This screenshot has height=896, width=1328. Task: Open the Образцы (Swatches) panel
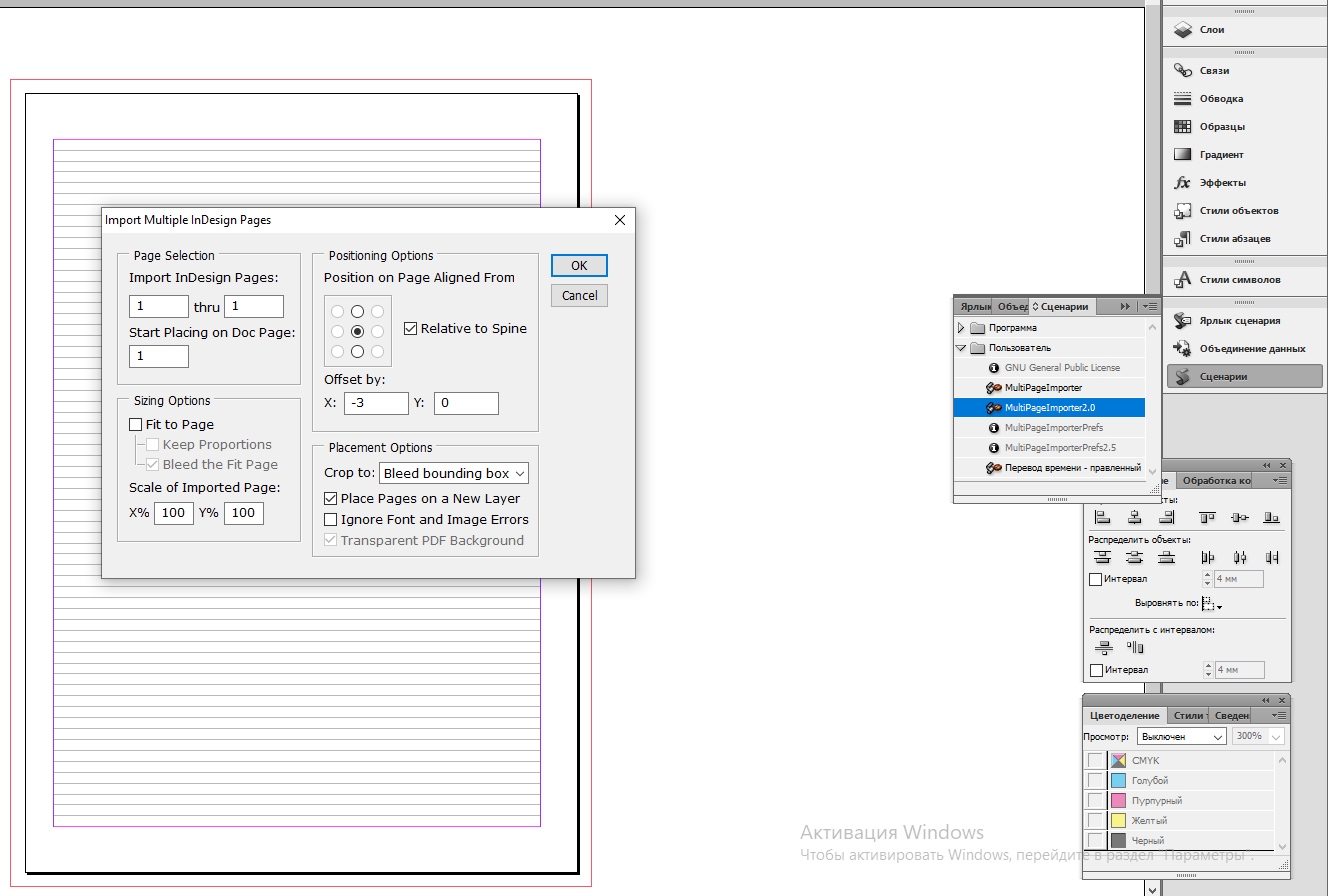(x=1244, y=127)
